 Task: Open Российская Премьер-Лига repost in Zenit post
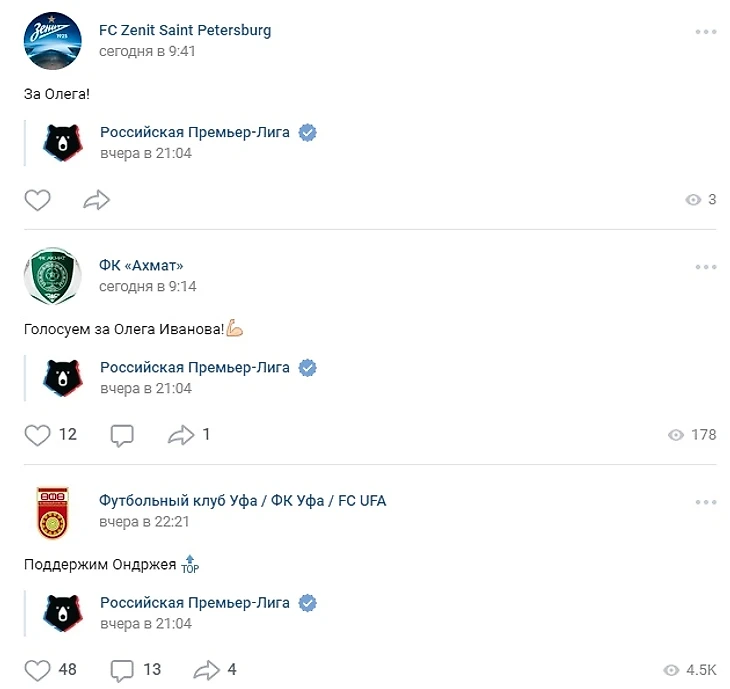tap(195, 132)
